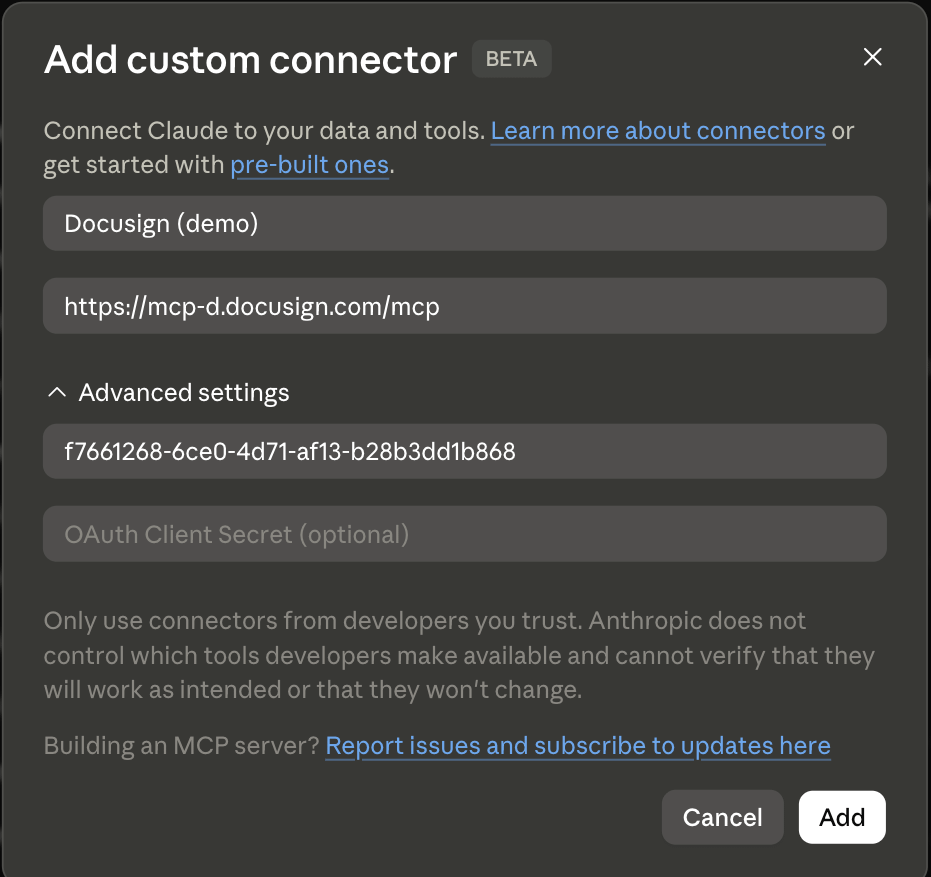Image resolution: width=931 pixels, height=877 pixels.
Task: Click the Add custom connector title
Action: pos(251,60)
